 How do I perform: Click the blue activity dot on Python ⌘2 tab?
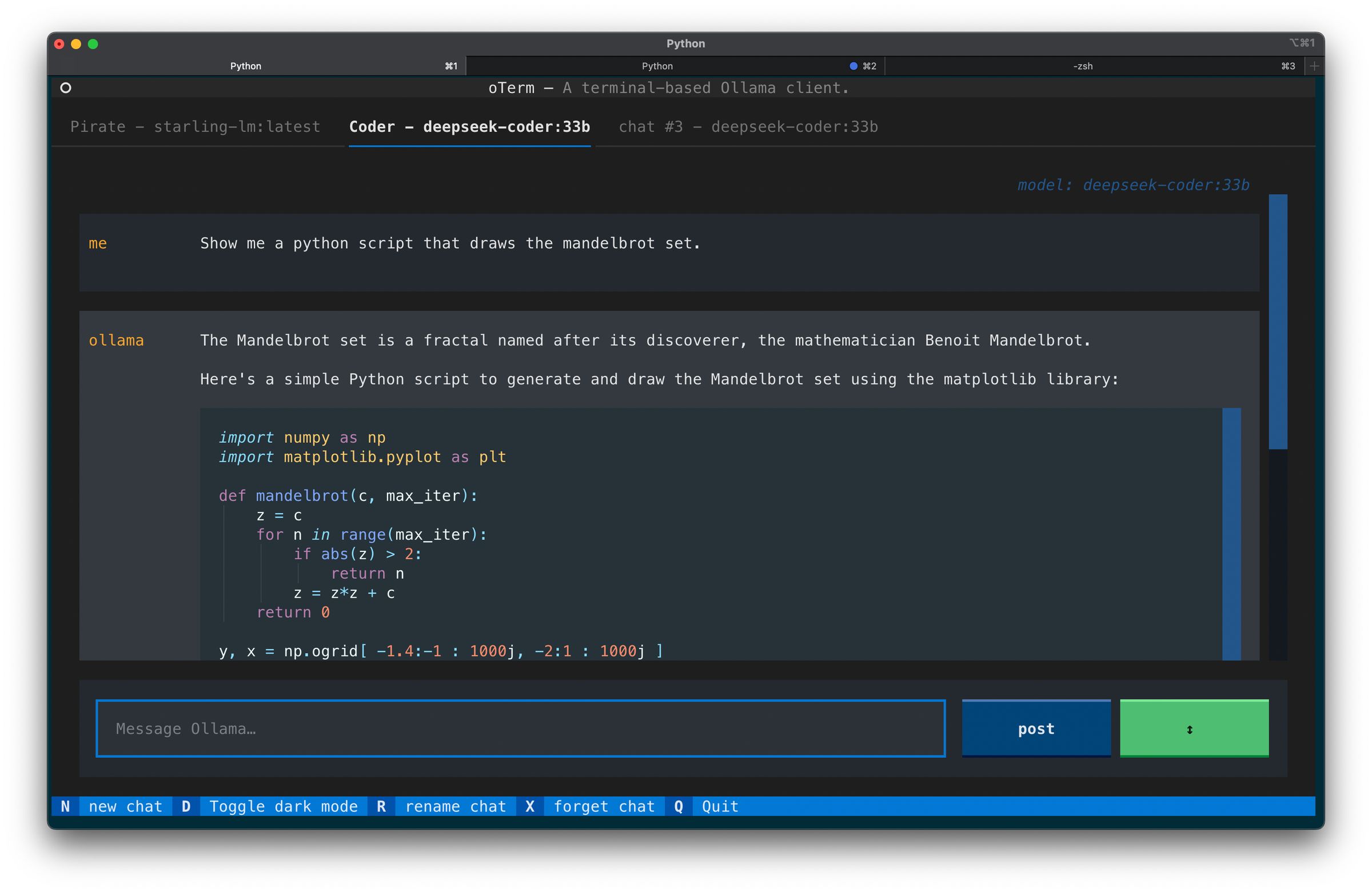(x=852, y=66)
